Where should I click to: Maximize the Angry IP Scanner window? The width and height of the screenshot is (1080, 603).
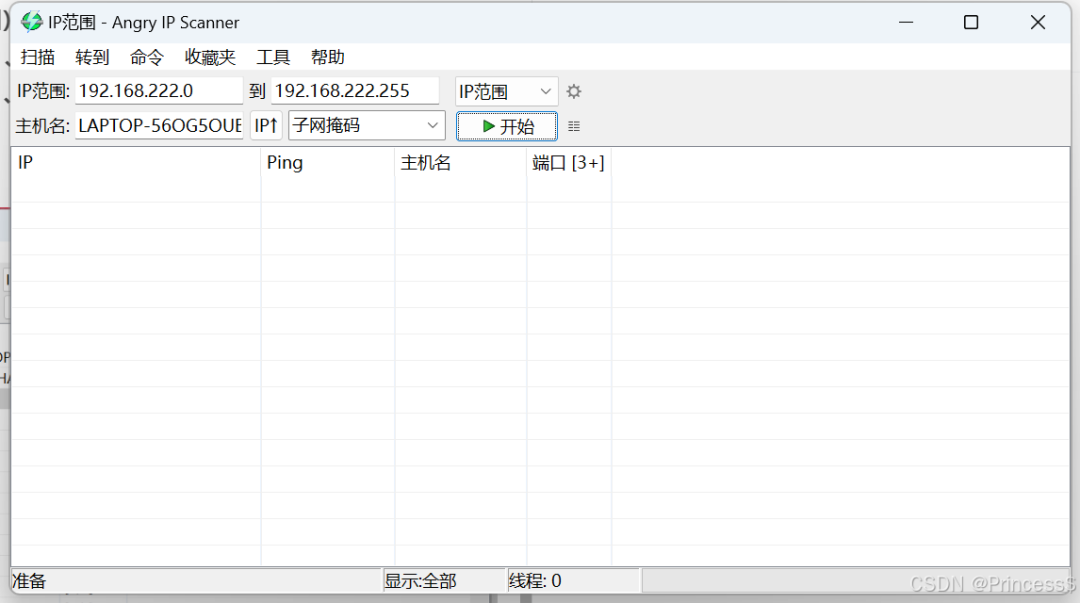coord(971,22)
